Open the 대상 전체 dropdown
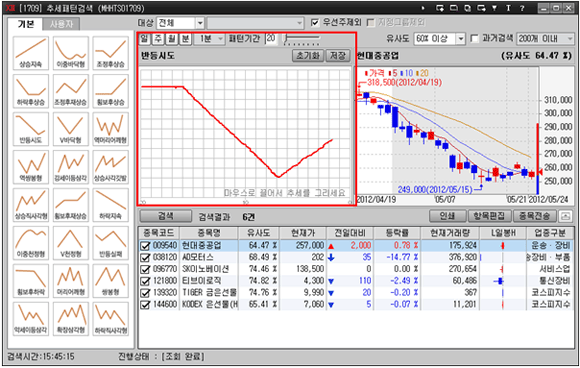 click(200, 23)
